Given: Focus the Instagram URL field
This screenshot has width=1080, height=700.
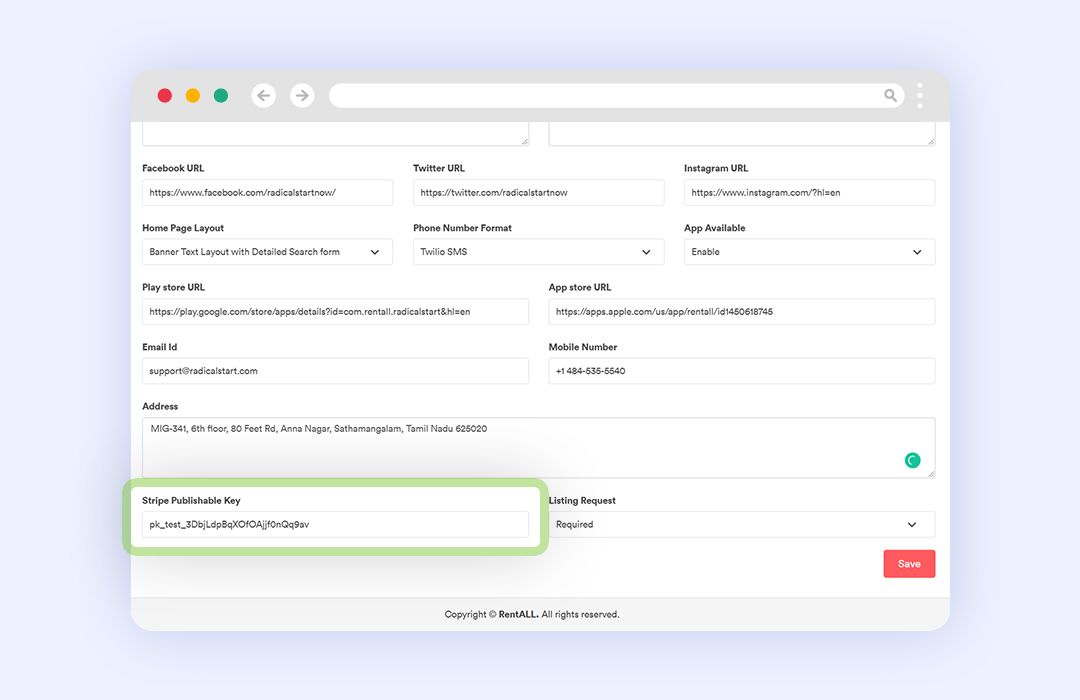Looking at the screenshot, I should 809,193.
